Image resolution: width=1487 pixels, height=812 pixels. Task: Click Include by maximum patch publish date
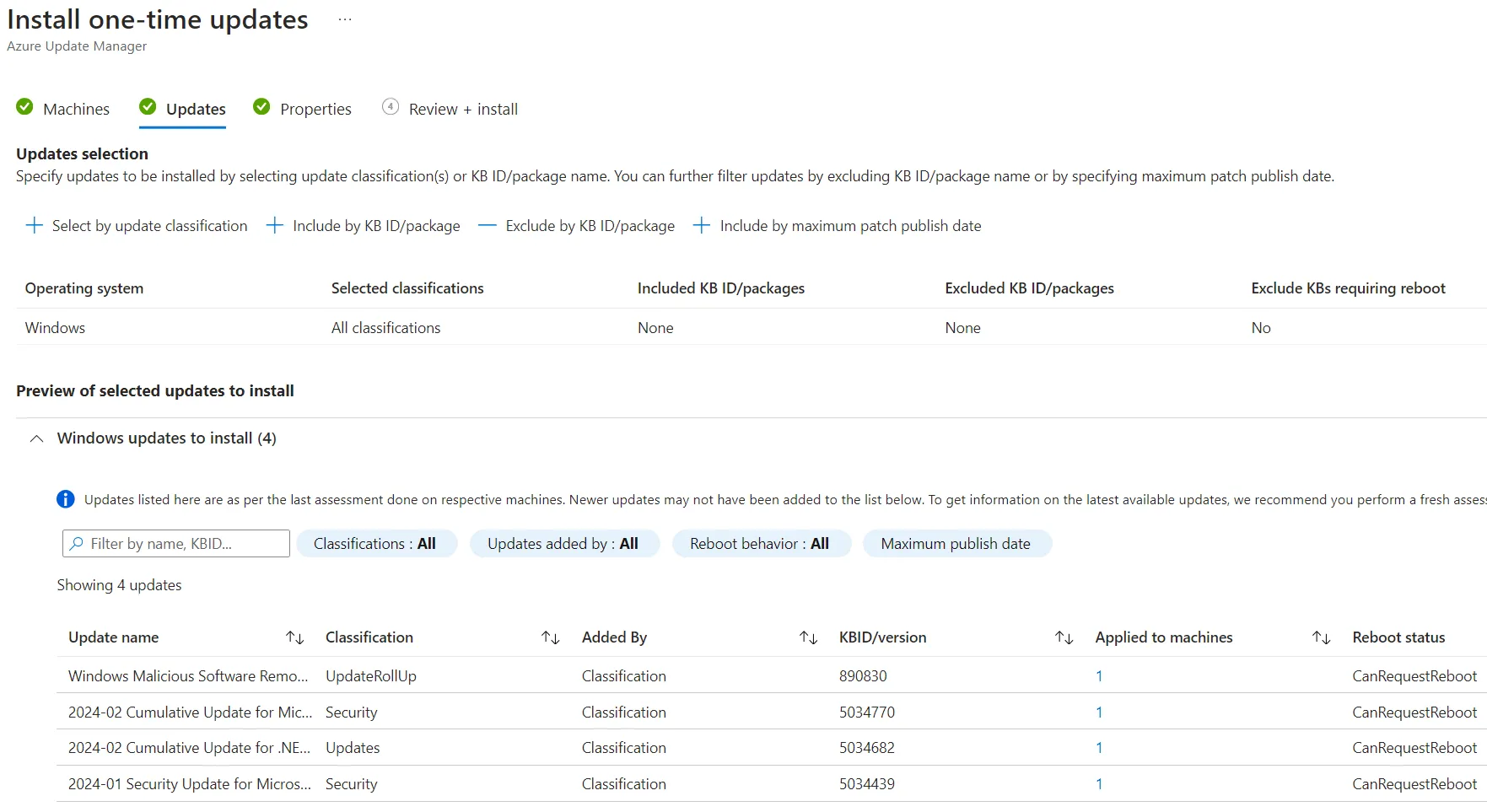pos(850,226)
